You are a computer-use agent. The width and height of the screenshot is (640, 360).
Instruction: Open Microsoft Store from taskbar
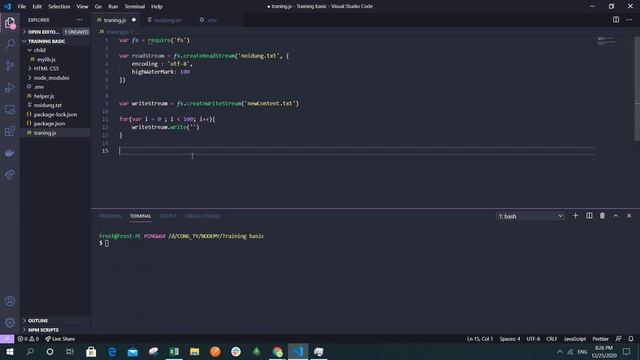tap(91, 351)
